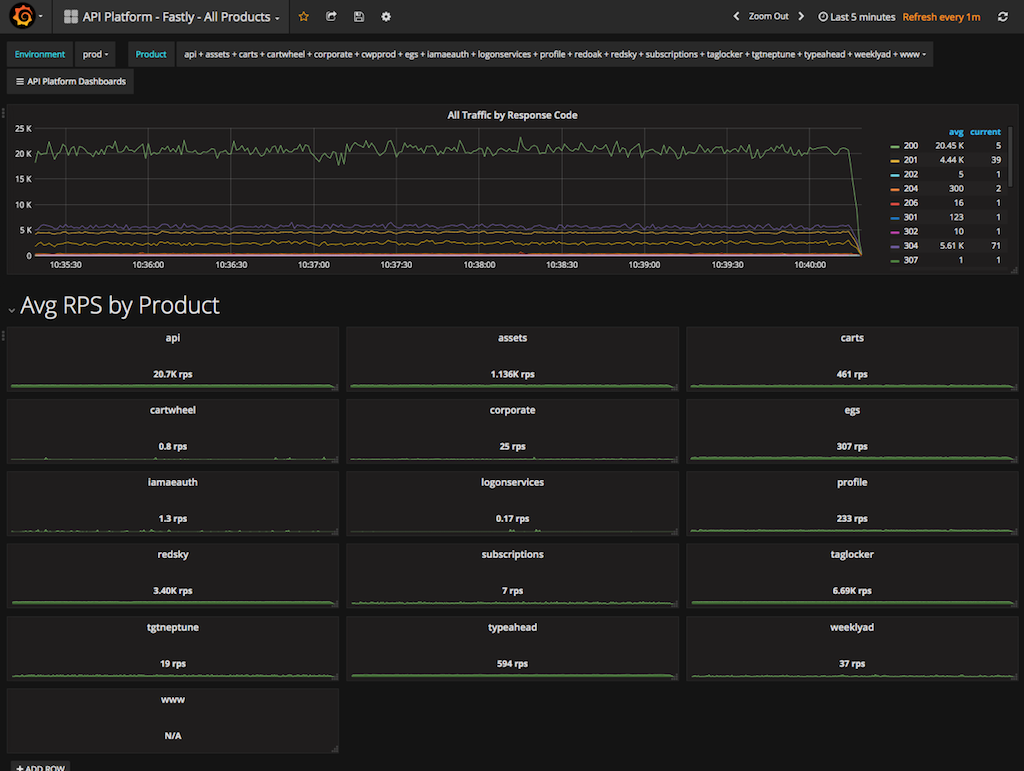The height and width of the screenshot is (771, 1024).
Task: Click the subscriptions panel title
Action: click(x=512, y=554)
